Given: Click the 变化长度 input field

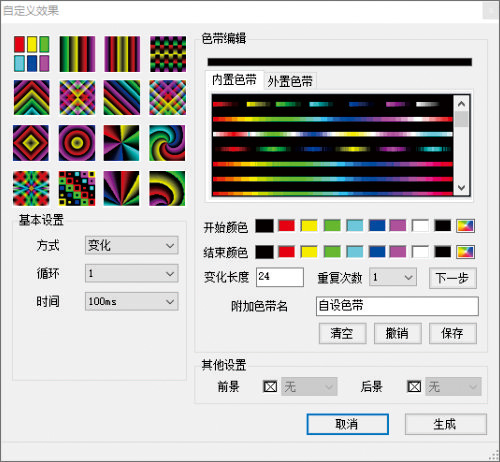Looking at the screenshot, I should tap(280, 277).
